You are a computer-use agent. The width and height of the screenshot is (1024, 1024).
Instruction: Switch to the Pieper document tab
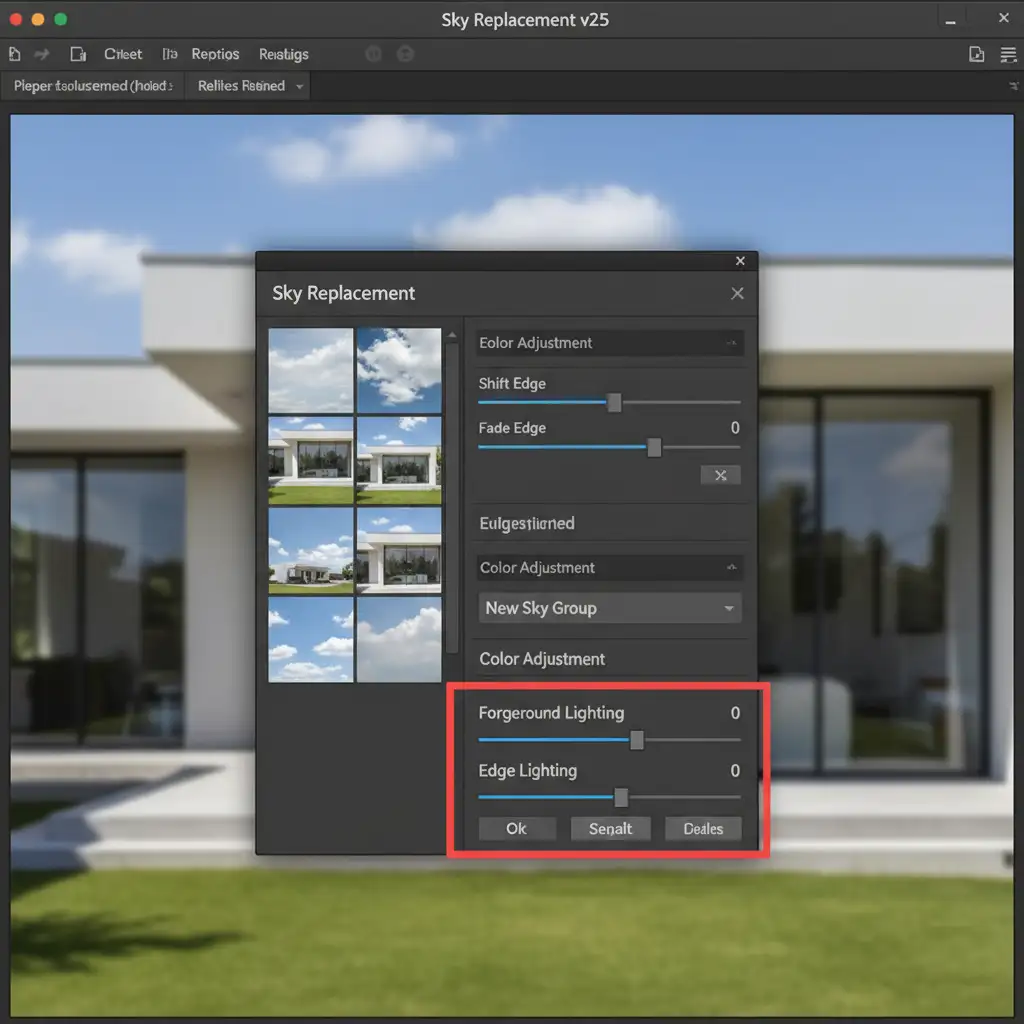click(x=93, y=86)
